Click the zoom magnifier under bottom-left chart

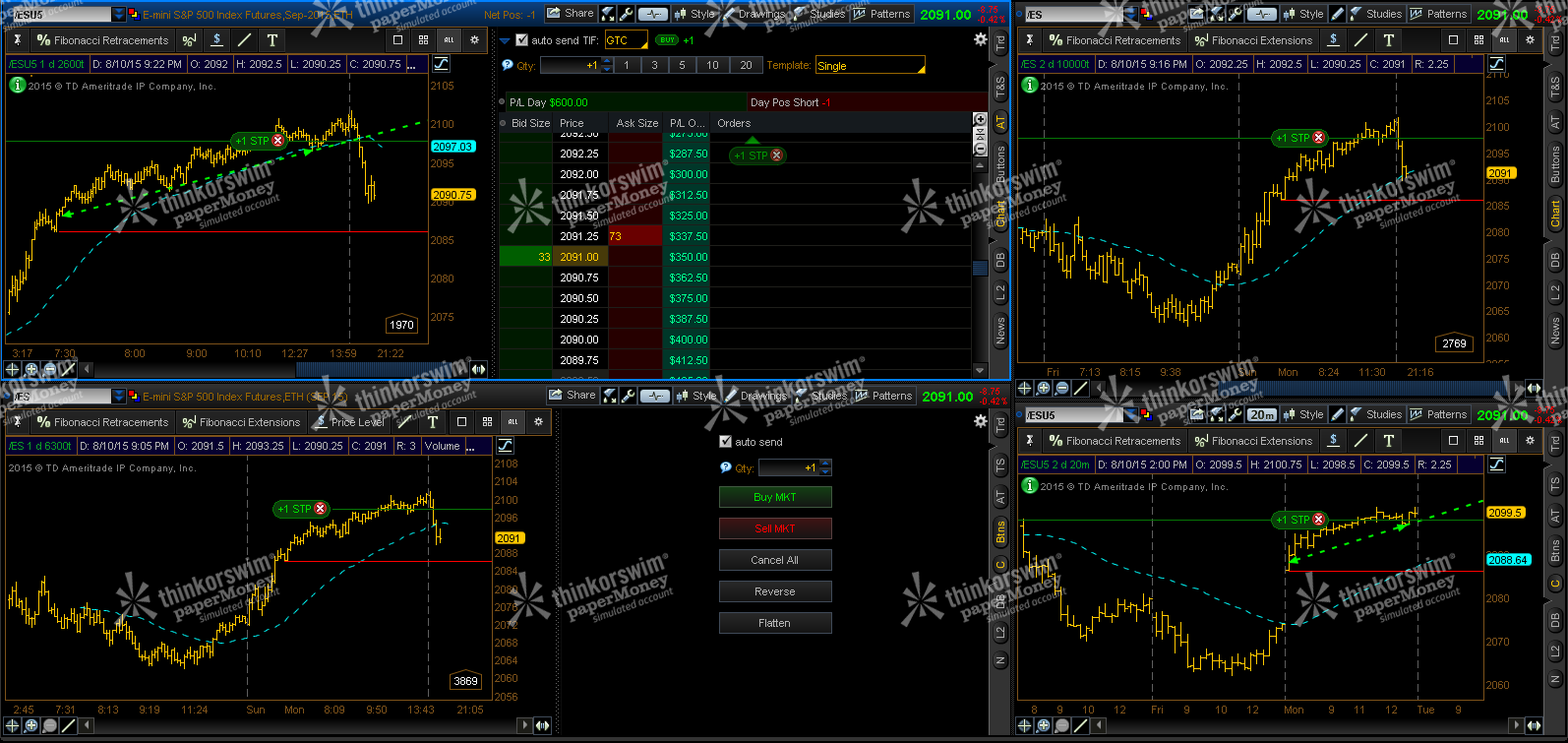click(30, 725)
